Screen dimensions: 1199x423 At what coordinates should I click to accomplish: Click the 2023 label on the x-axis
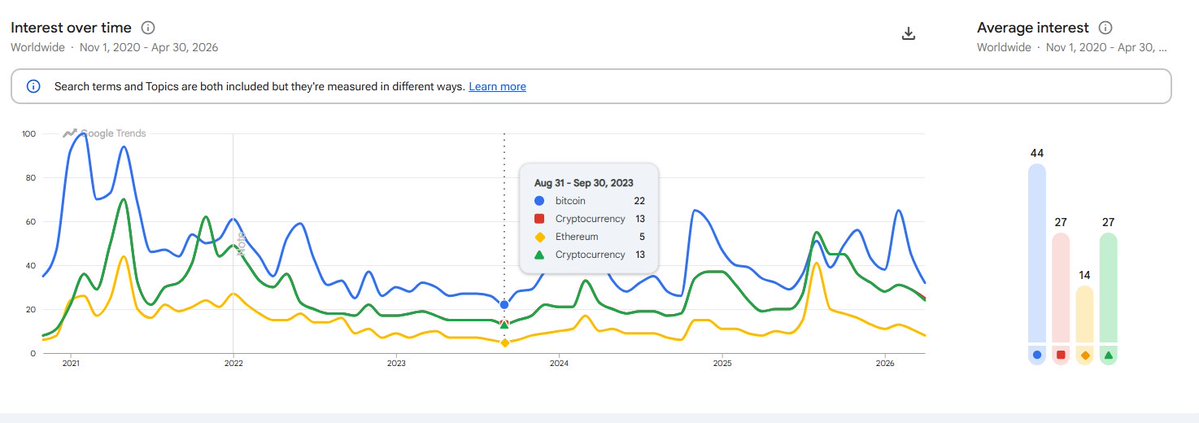[x=396, y=363]
